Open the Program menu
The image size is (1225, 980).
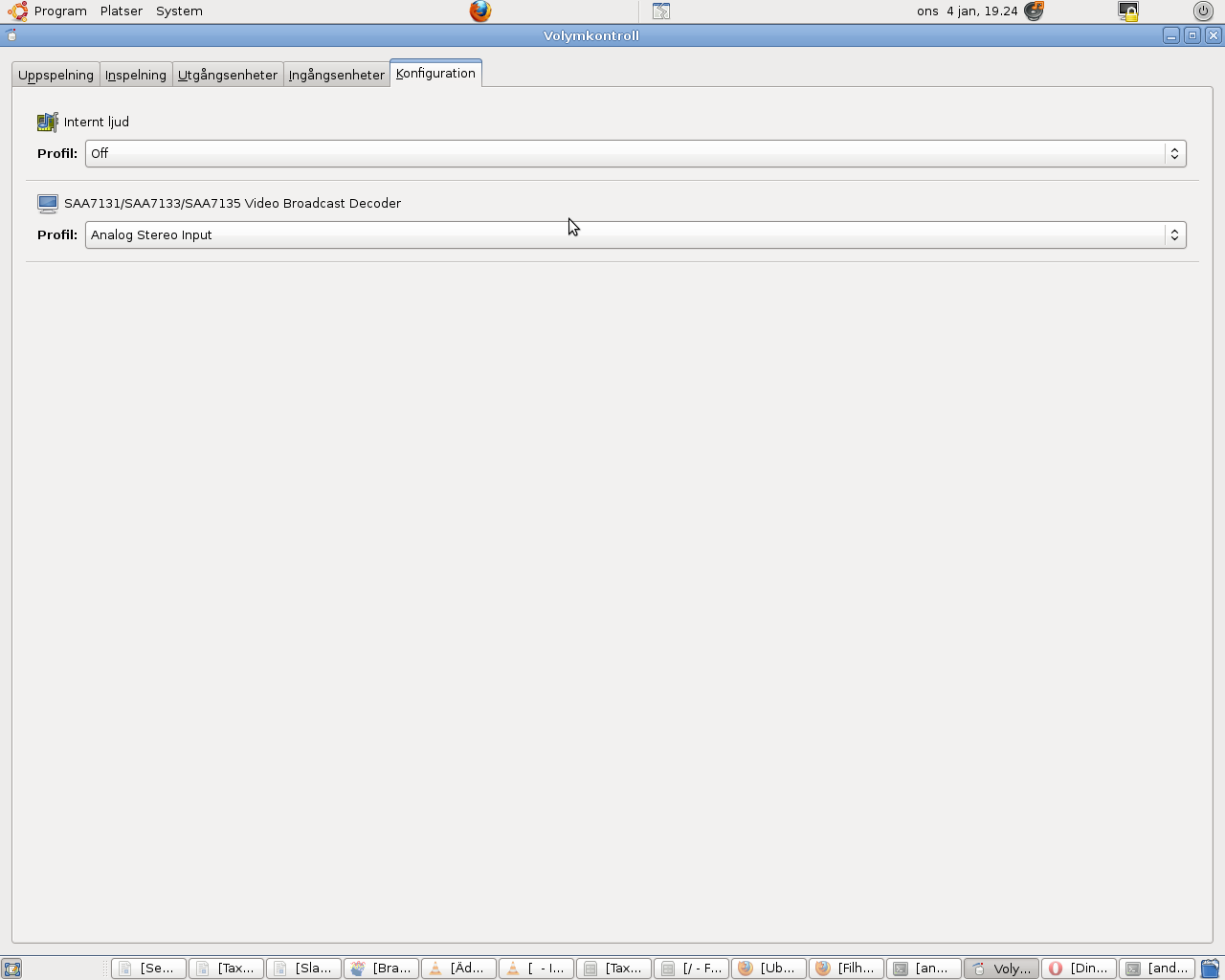coord(60,11)
